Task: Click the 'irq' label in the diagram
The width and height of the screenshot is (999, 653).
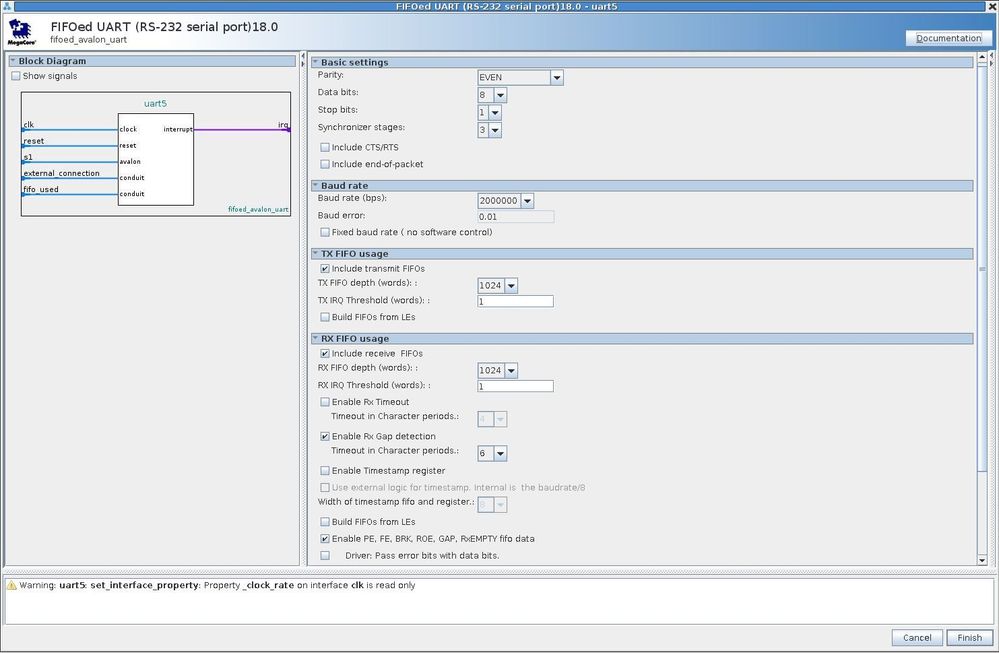Action: tap(284, 124)
